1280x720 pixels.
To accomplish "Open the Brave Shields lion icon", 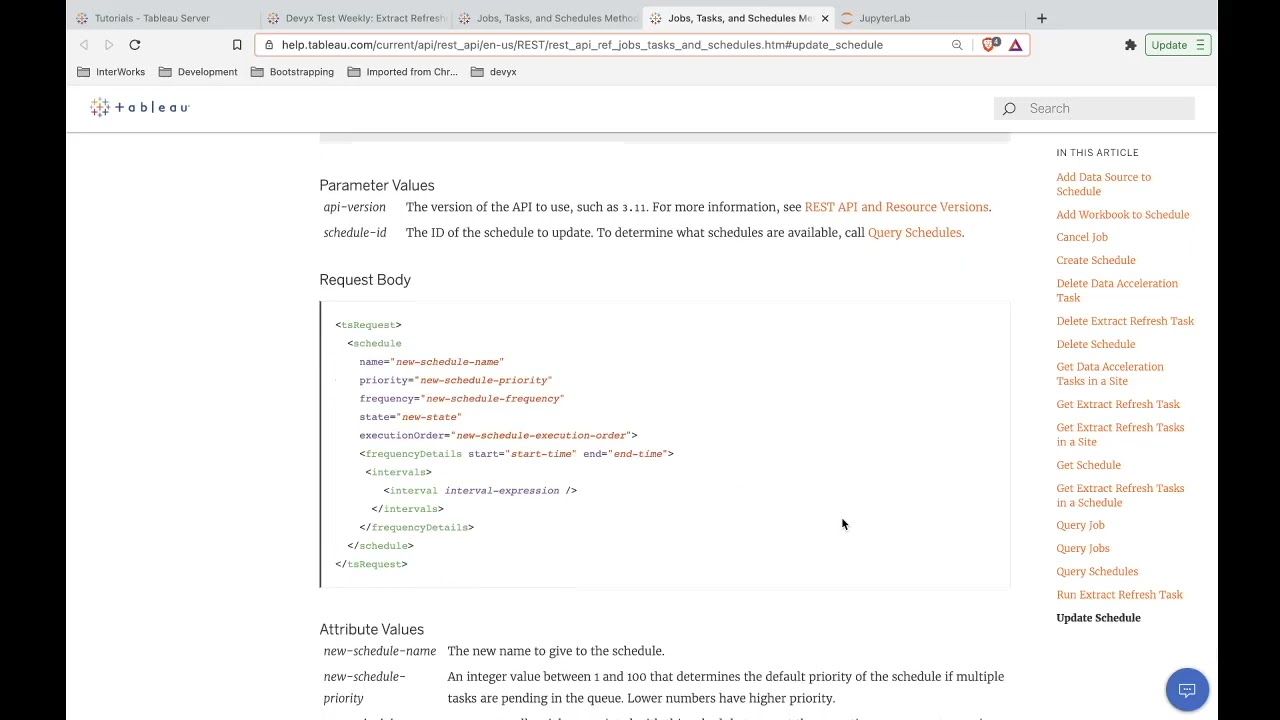I will pyautogui.click(x=990, y=45).
